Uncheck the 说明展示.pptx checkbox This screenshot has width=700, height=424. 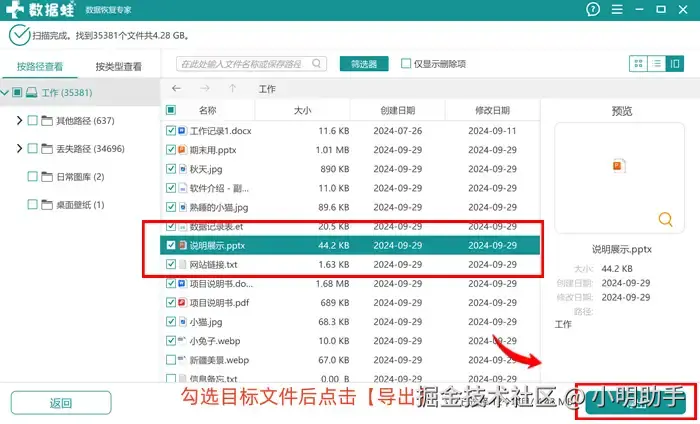(x=171, y=245)
